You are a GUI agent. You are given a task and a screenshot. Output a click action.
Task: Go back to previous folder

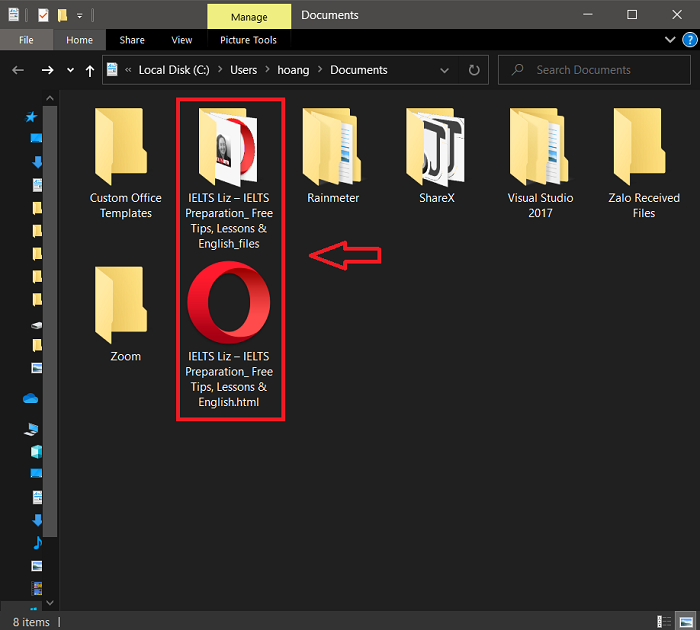pos(18,70)
